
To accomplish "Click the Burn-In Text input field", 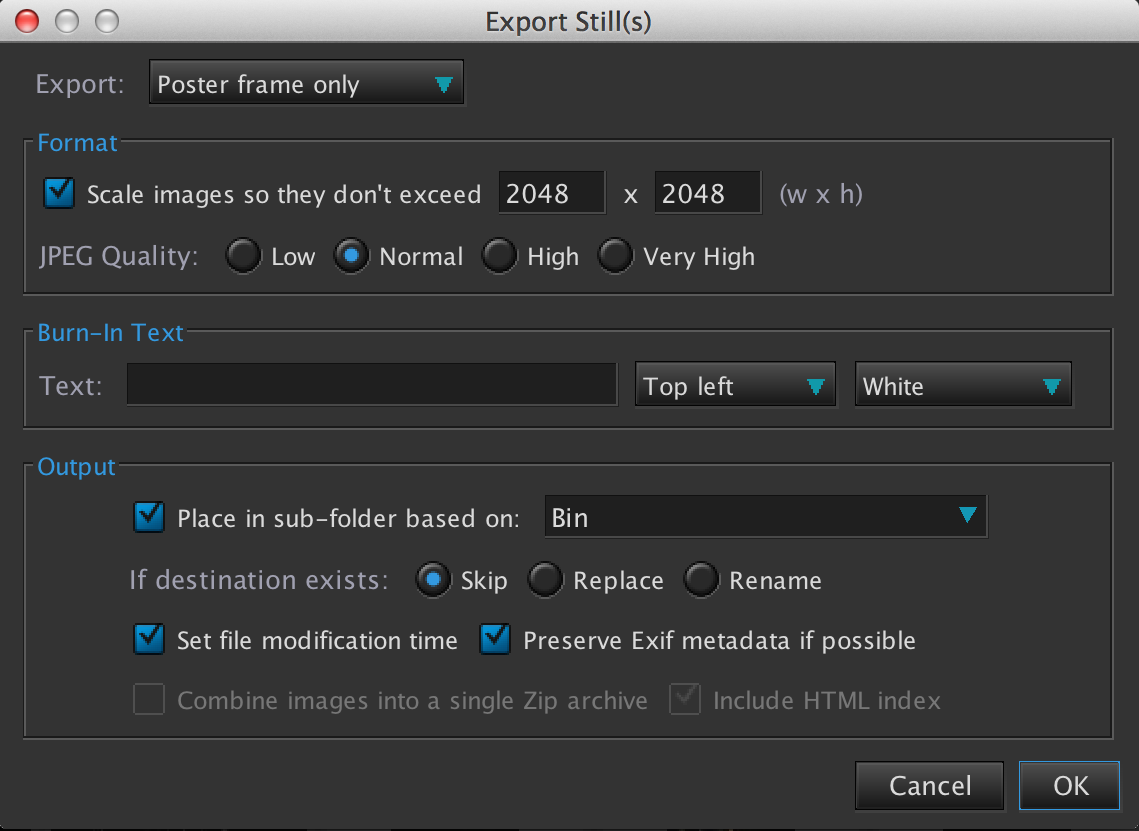I will pos(371,385).
